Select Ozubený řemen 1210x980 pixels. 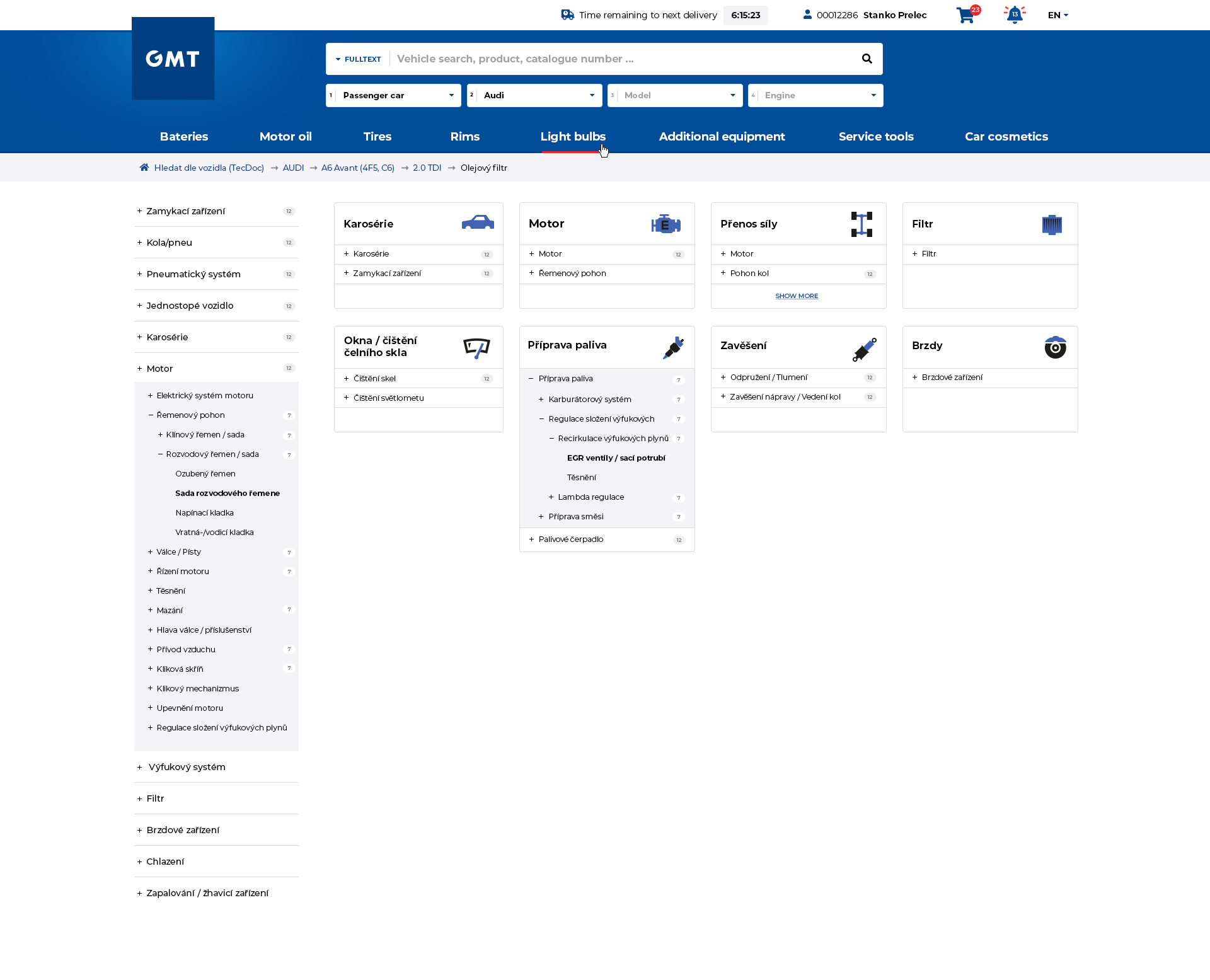coord(205,474)
